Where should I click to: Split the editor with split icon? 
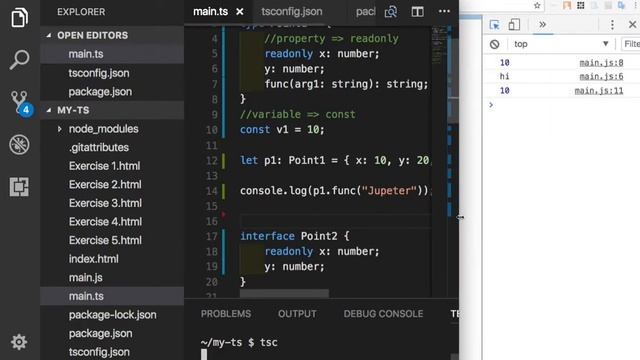(417, 12)
